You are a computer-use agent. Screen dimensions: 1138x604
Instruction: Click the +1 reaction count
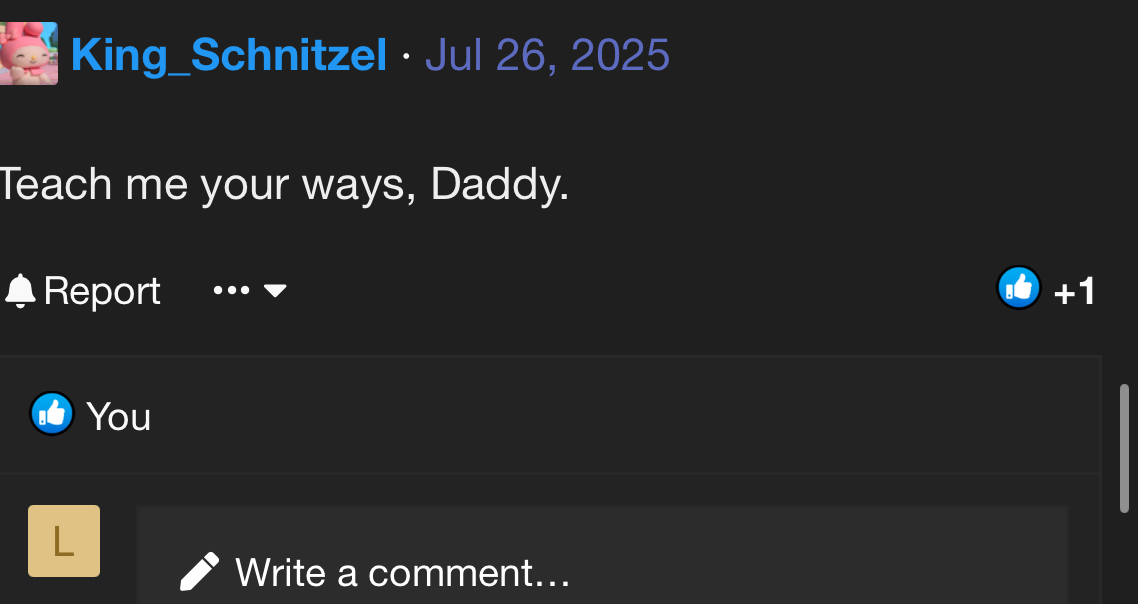[x=1075, y=292]
